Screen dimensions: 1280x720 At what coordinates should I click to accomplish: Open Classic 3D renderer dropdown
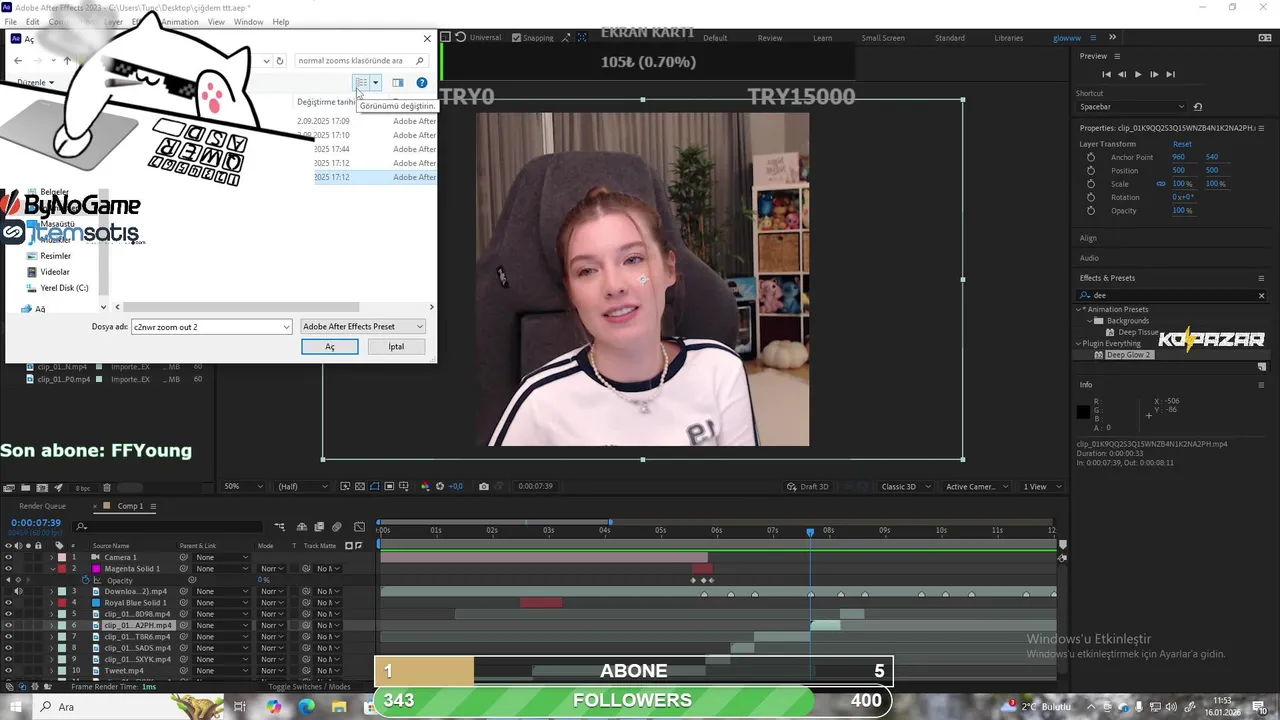[x=906, y=486]
